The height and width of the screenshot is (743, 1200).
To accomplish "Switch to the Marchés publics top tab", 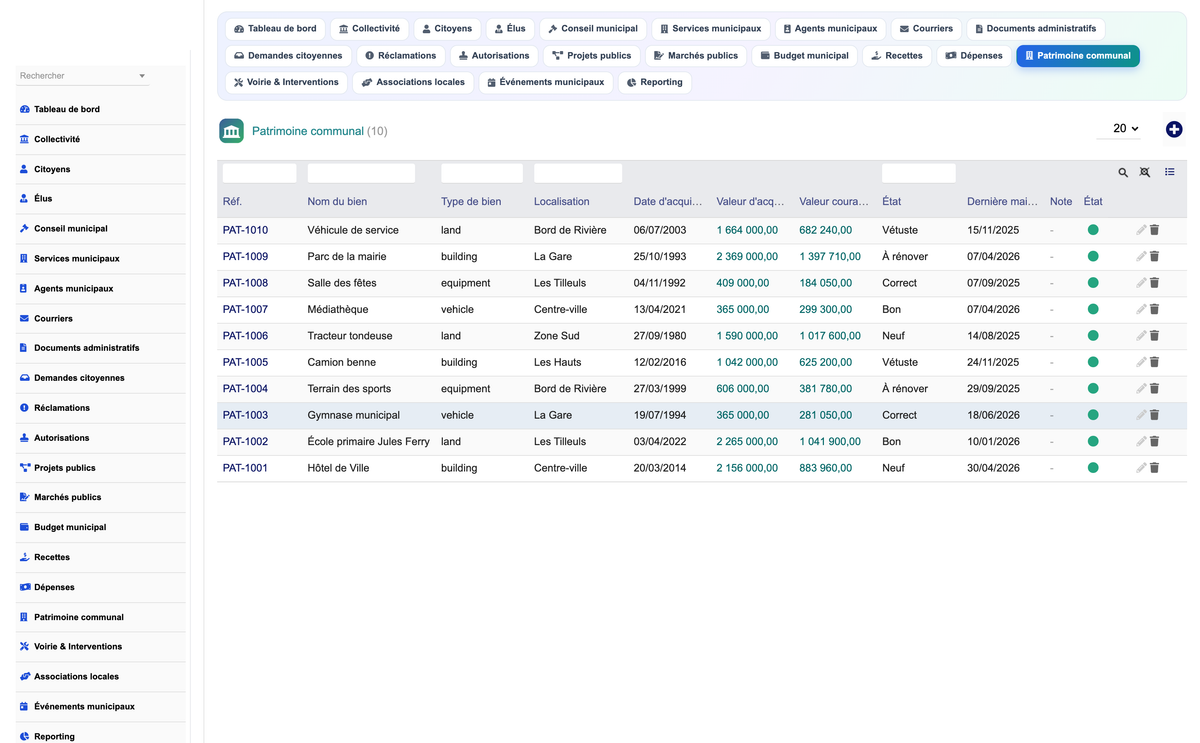I will (696, 56).
